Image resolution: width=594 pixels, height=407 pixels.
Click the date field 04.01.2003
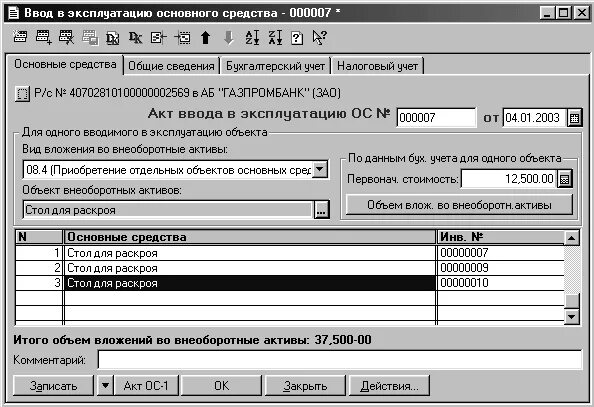coord(535,117)
